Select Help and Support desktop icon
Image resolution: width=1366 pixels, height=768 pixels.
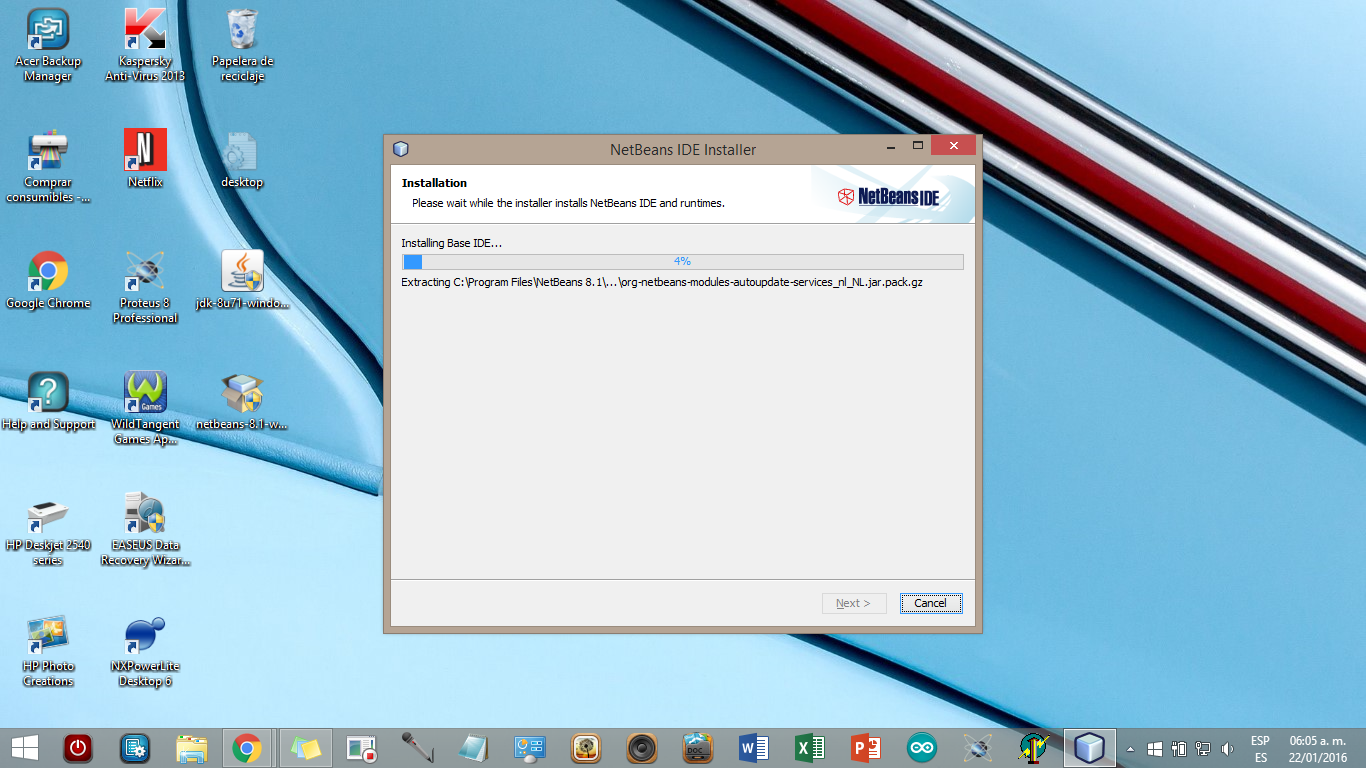pyautogui.click(x=48, y=402)
